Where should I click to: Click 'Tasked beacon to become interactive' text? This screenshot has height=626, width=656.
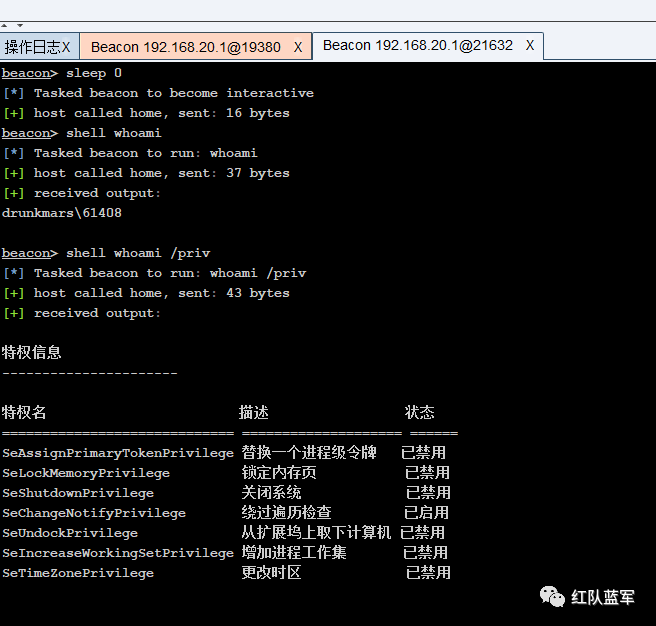click(174, 93)
